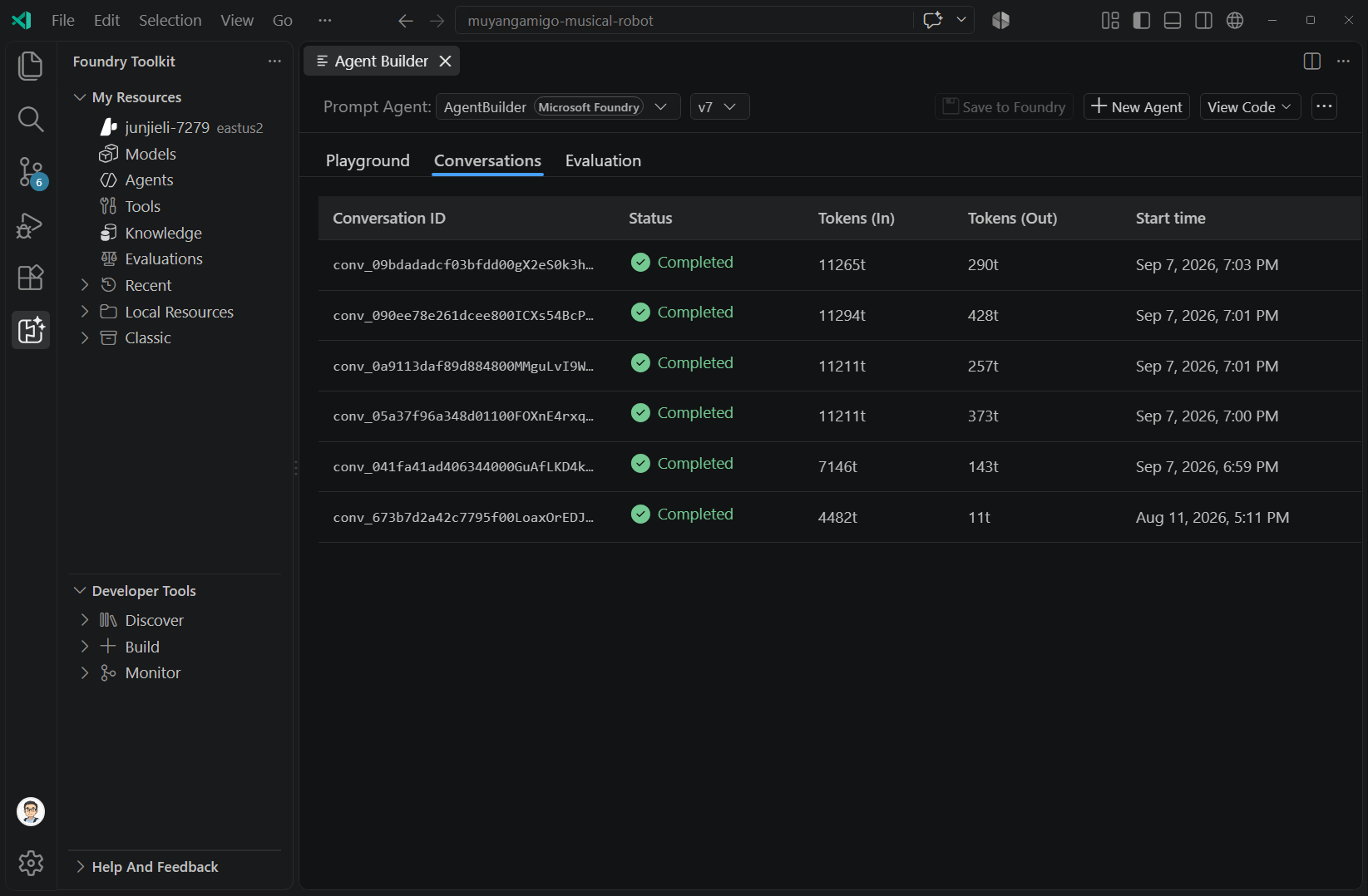This screenshot has height=896, width=1368.
Task: Click the New Agent button
Action: click(x=1137, y=106)
